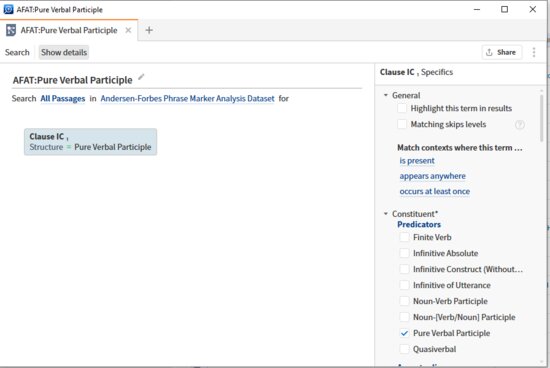Toggle the Show details button
The image size is (550, 368).
64,52
